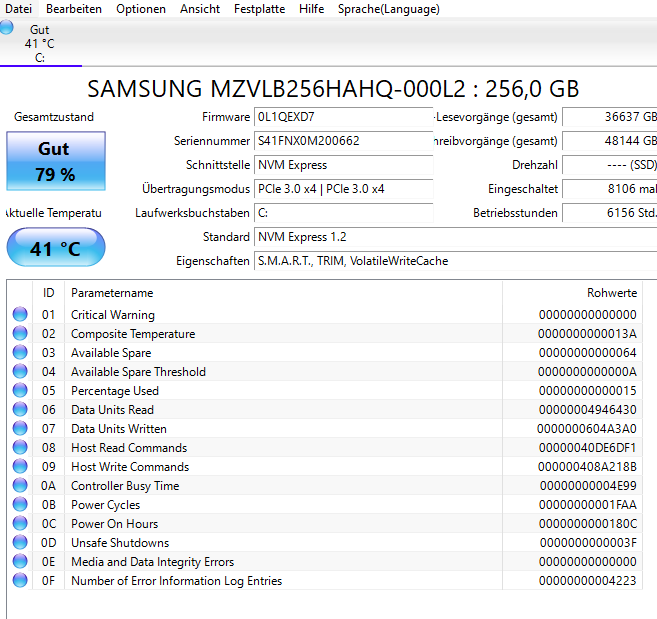Select the Percentage Used parameter name
The image size is (657, 619).
(115, 391)
